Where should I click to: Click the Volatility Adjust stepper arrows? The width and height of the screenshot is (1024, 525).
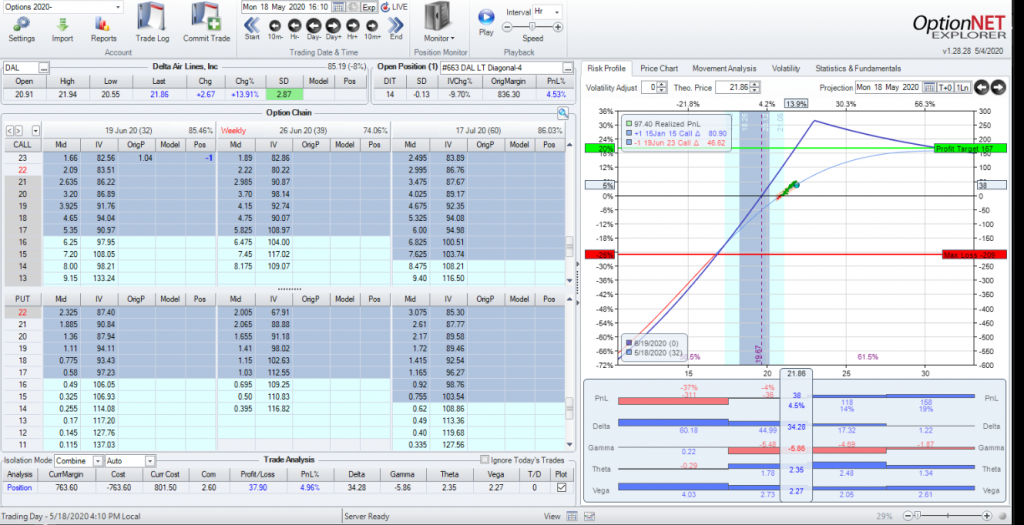tap(664, 87)
